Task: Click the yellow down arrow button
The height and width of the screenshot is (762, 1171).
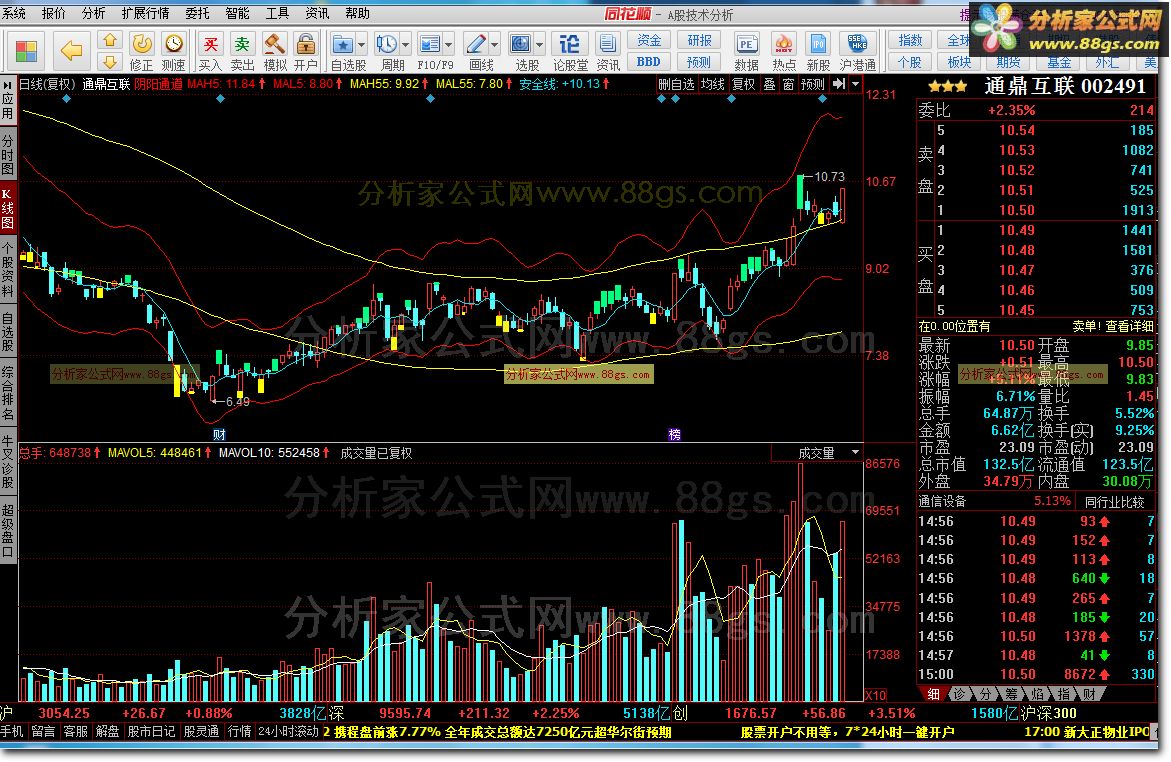Action: click(x=110, y=61)
